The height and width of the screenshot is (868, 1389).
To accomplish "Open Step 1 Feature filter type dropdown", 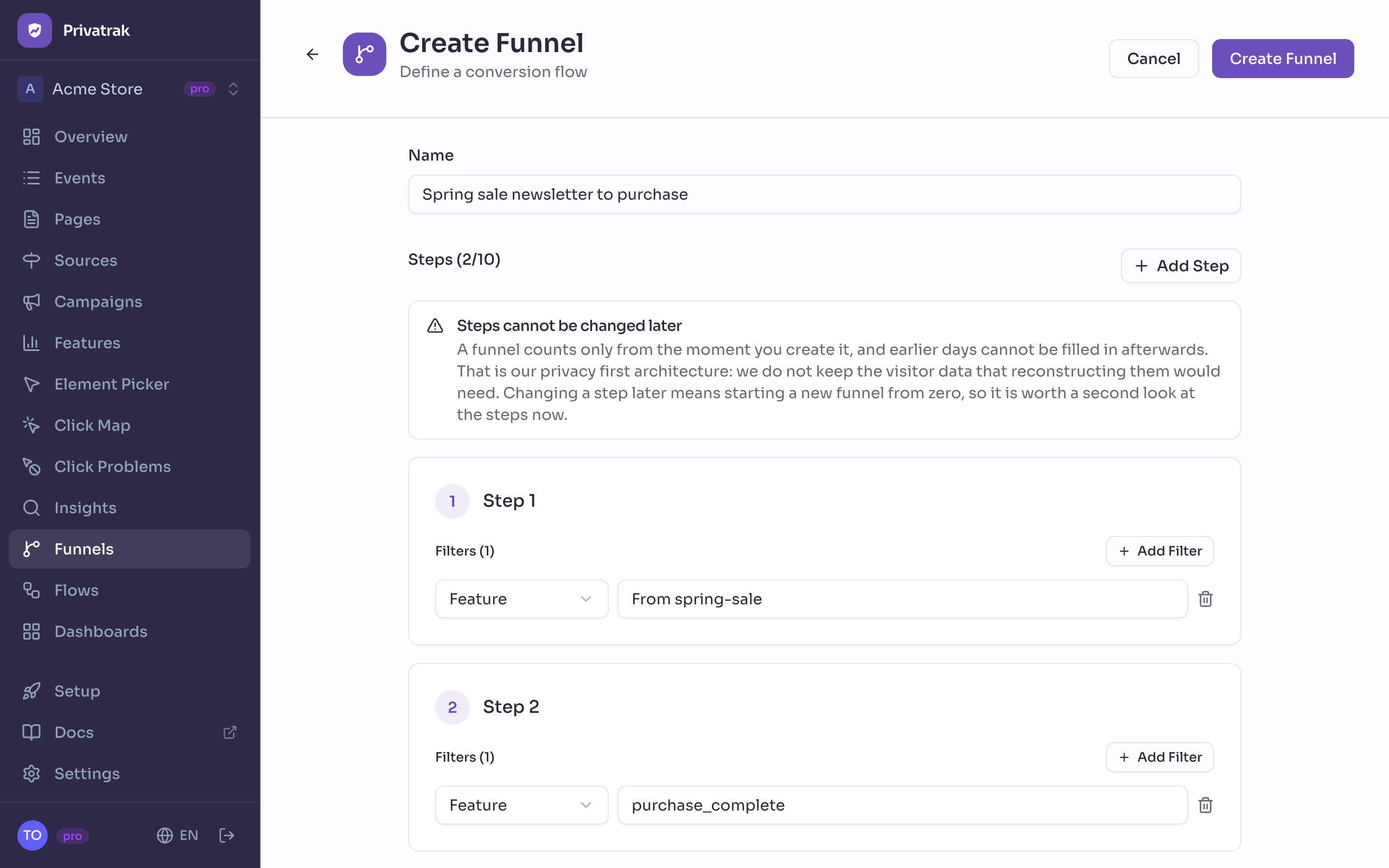I will pos(521,599).
